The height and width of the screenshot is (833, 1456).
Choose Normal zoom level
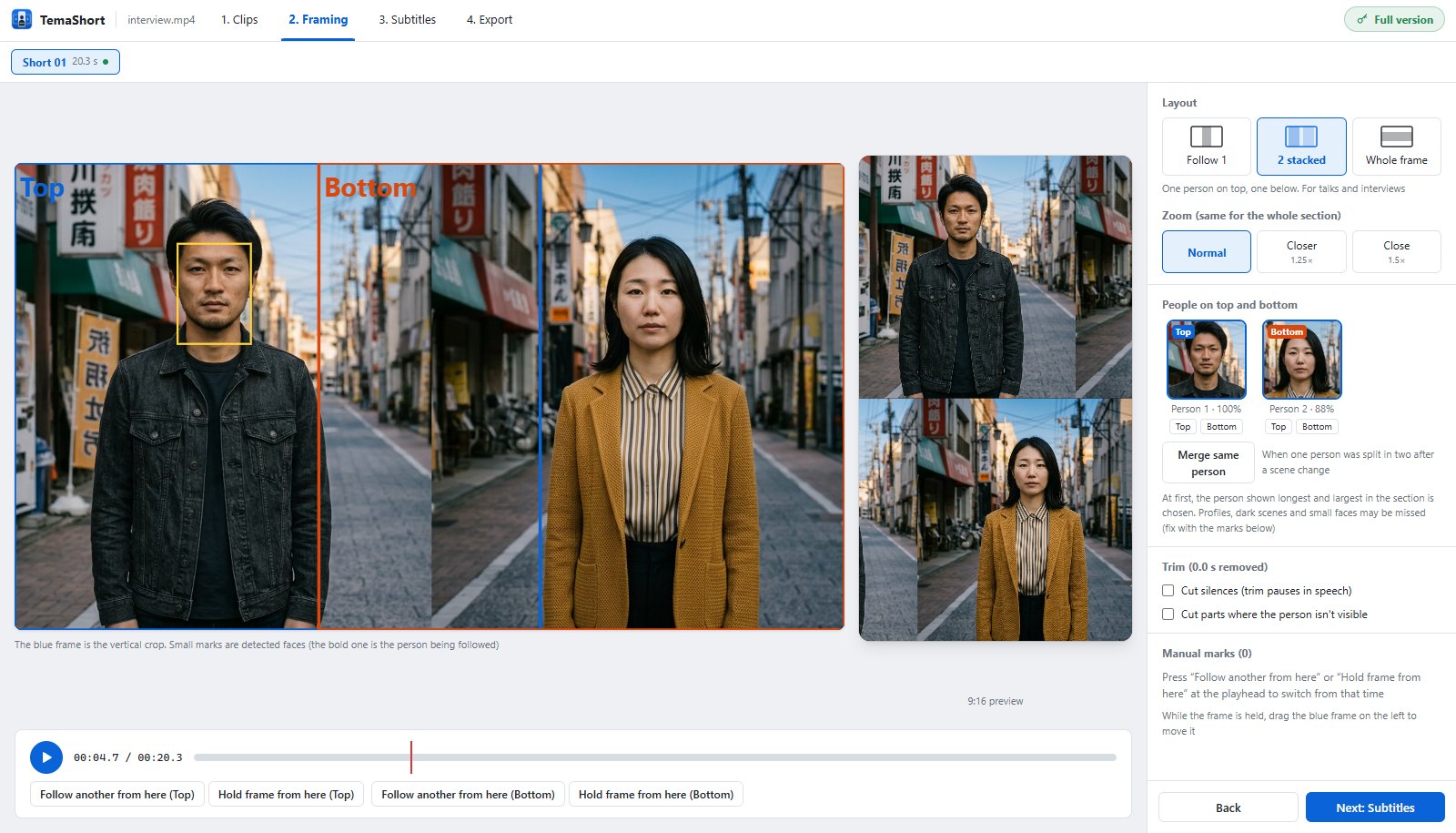[1207, 252]
